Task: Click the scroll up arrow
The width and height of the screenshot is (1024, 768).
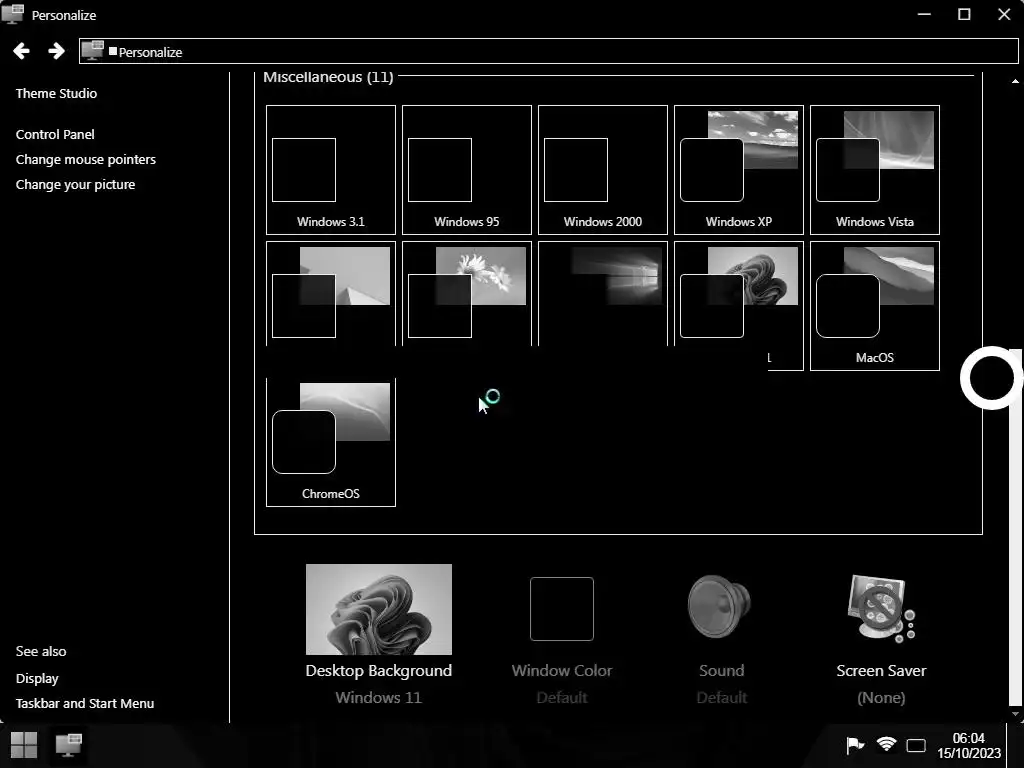Action: 1015,82
